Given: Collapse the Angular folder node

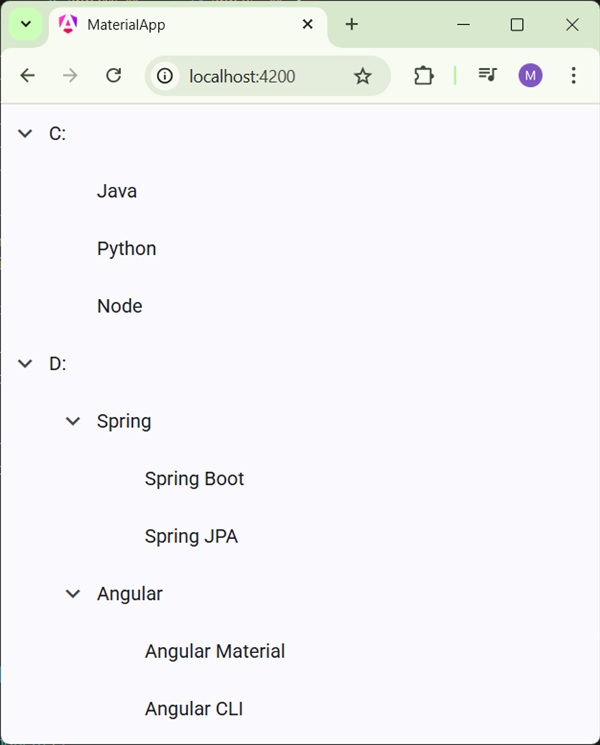Looking at the screenshot, I should point(73,594).
